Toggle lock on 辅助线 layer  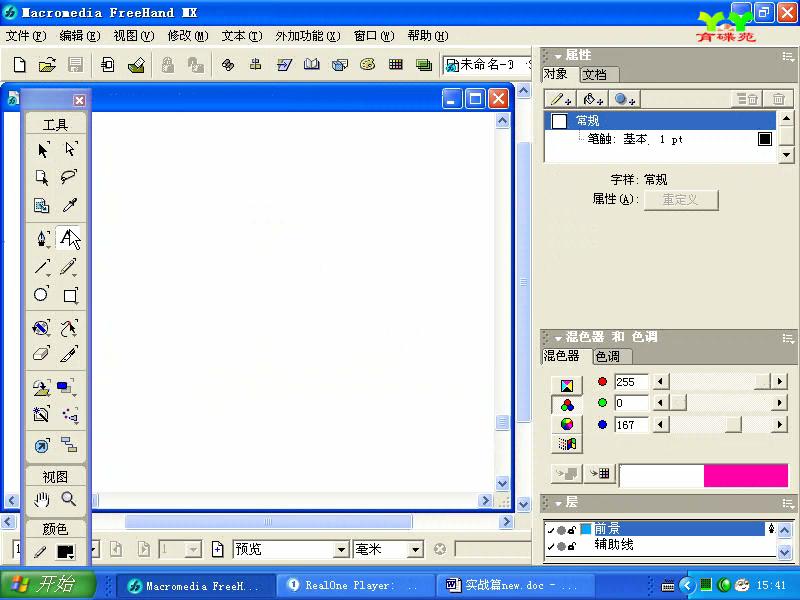572,546
